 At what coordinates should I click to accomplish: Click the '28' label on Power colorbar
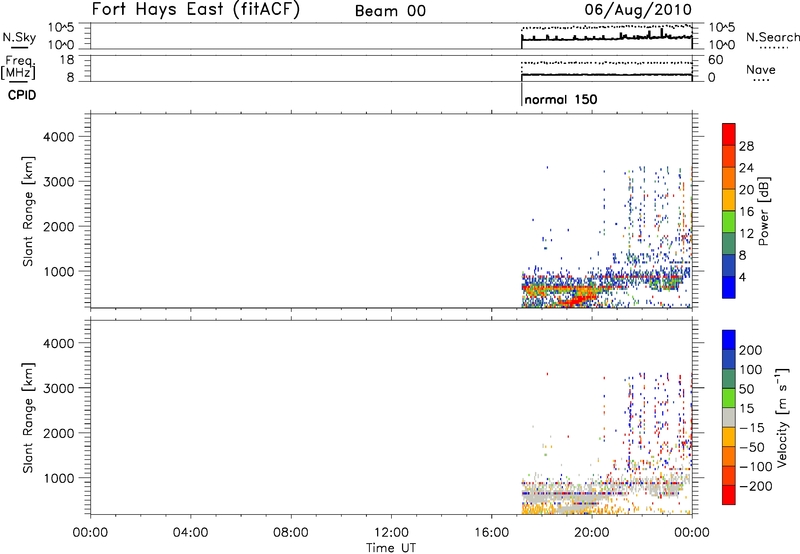[x=746, y=146]
